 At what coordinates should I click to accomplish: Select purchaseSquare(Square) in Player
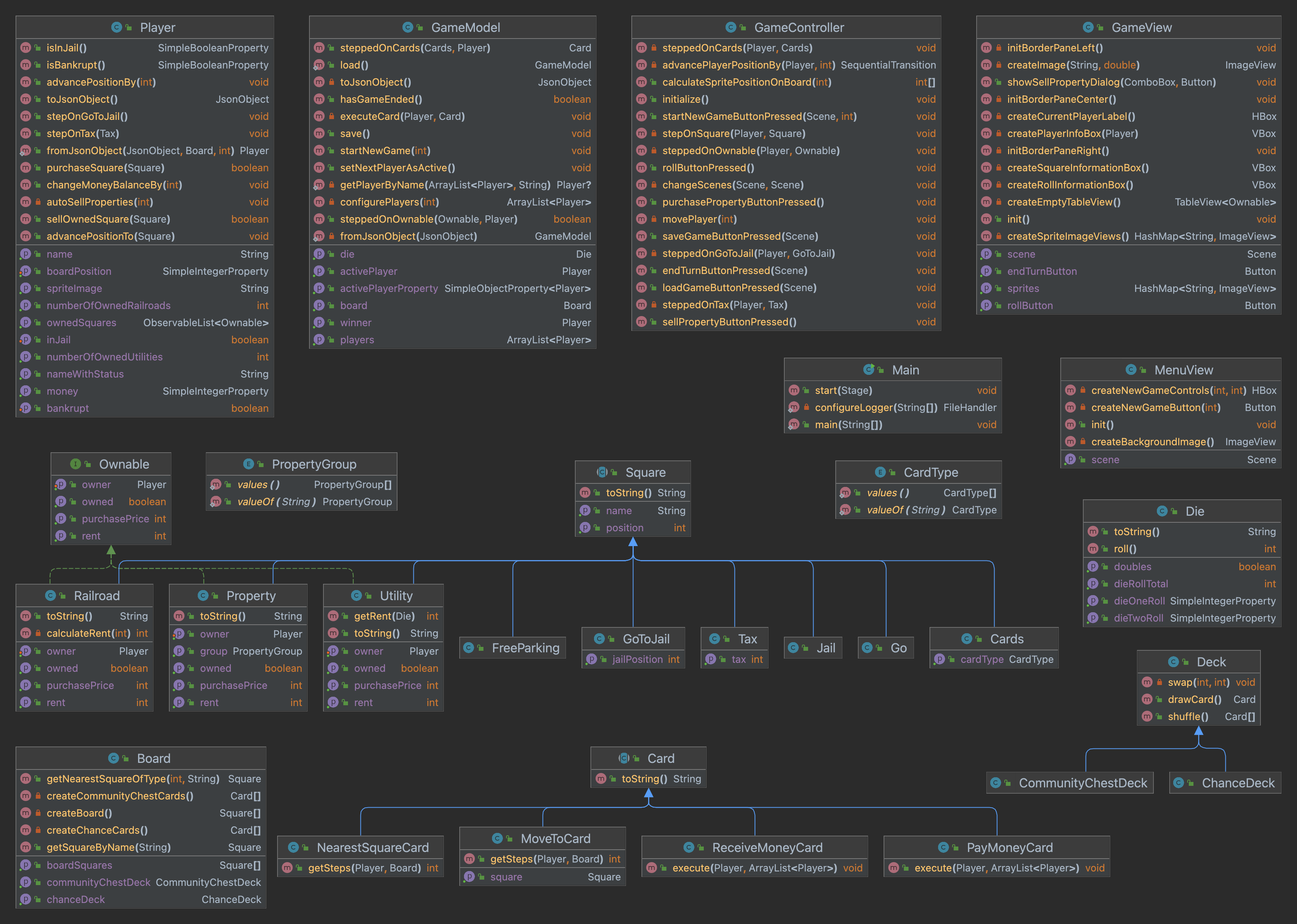click(x=145, y=168)
